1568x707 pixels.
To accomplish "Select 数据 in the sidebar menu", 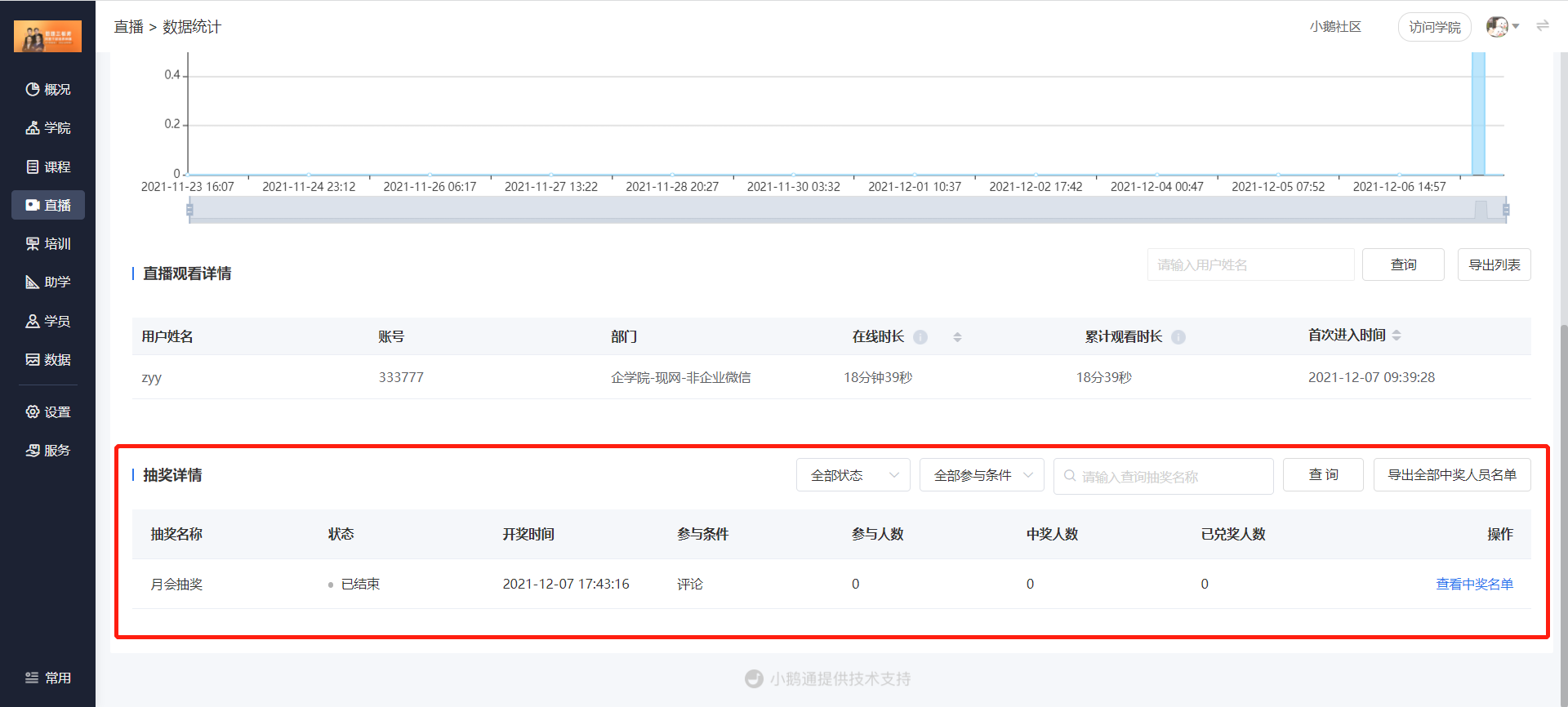I will (x=48, y=359).
